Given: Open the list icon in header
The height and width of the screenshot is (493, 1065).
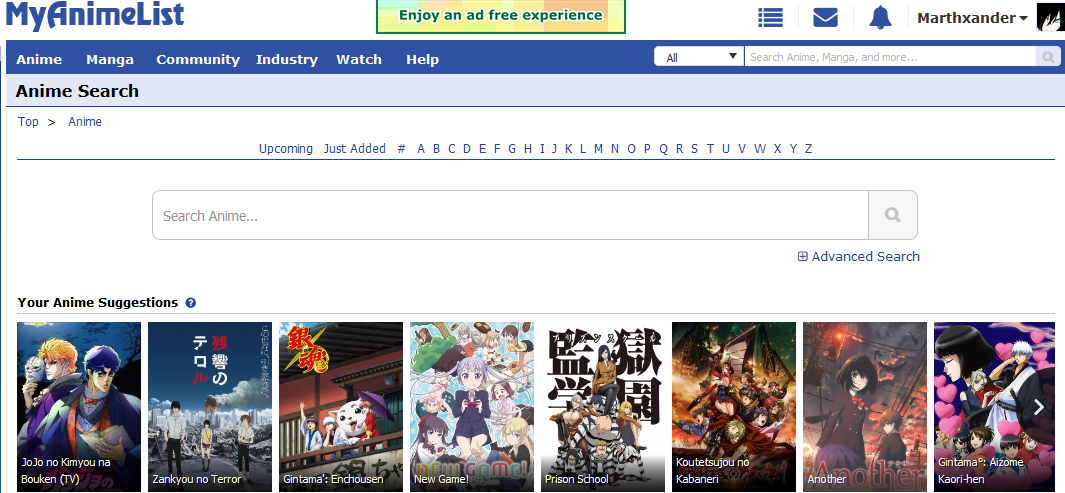Looking at the screenshot, I should (x=770, y=18).
